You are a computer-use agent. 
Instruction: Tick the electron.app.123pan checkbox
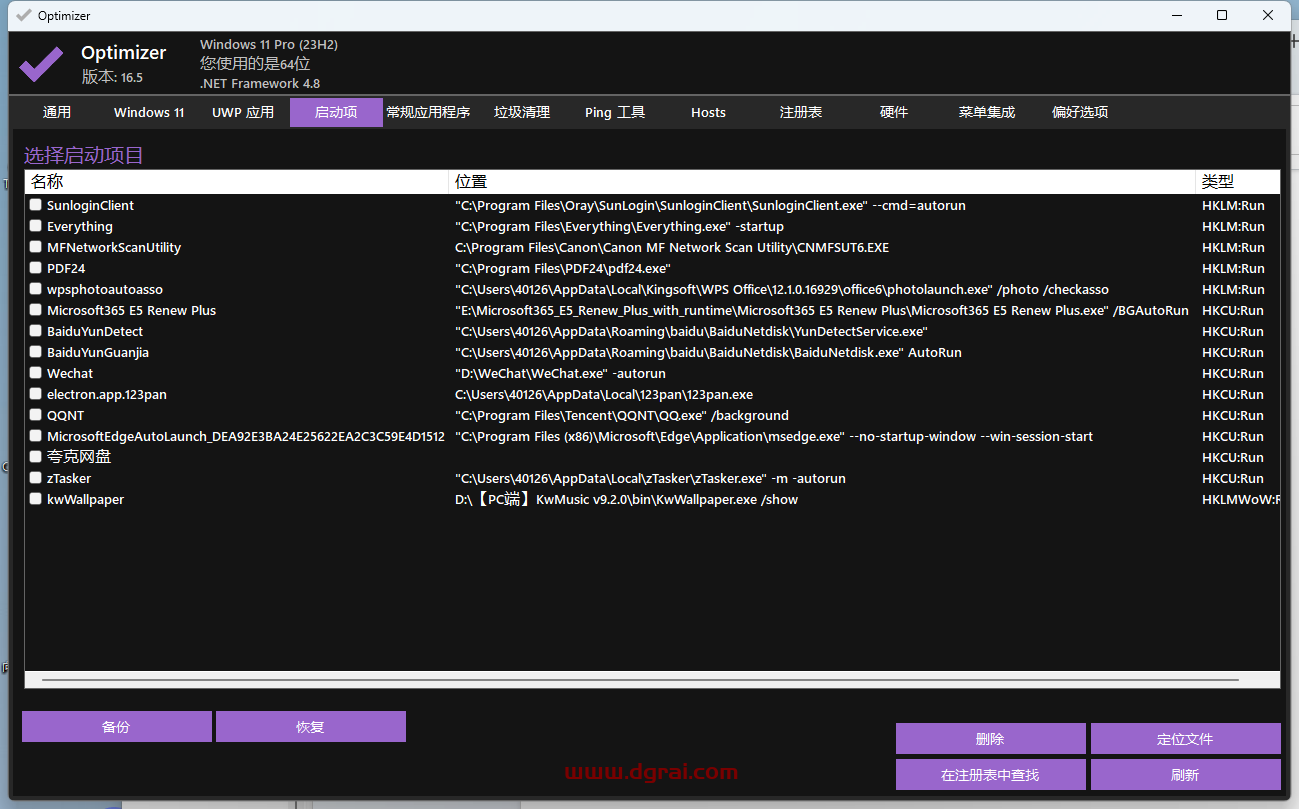click(x=36, y=394)
